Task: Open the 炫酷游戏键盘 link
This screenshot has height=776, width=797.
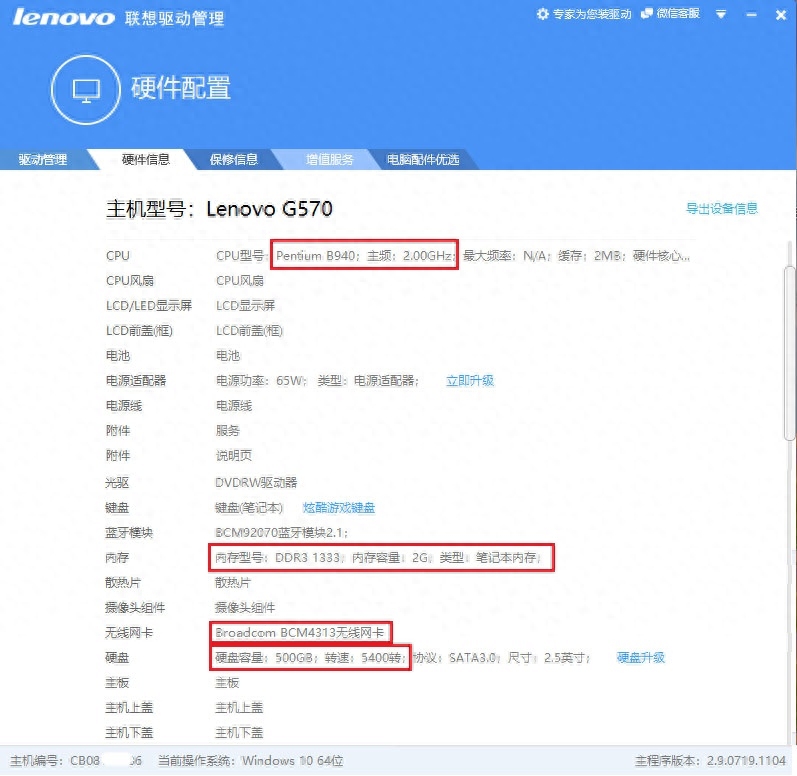Action: (339, 508)
